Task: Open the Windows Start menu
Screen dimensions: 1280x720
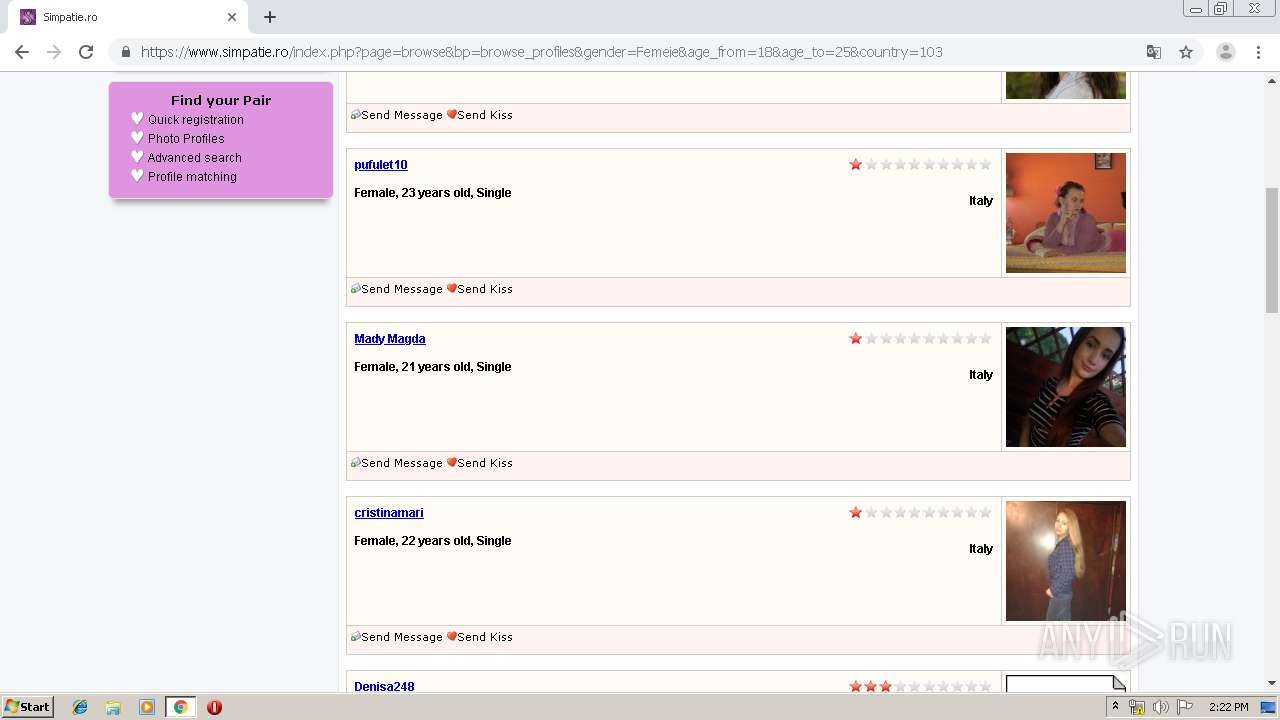Action: [x=28, y=707]
